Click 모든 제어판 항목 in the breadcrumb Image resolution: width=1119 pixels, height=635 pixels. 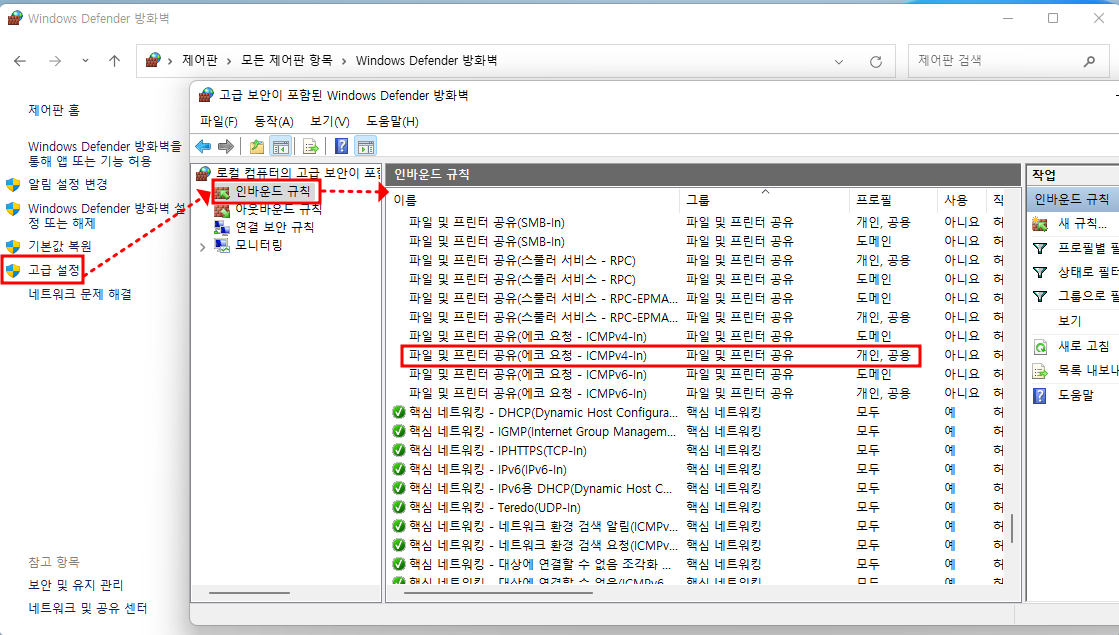pos(286,61)
